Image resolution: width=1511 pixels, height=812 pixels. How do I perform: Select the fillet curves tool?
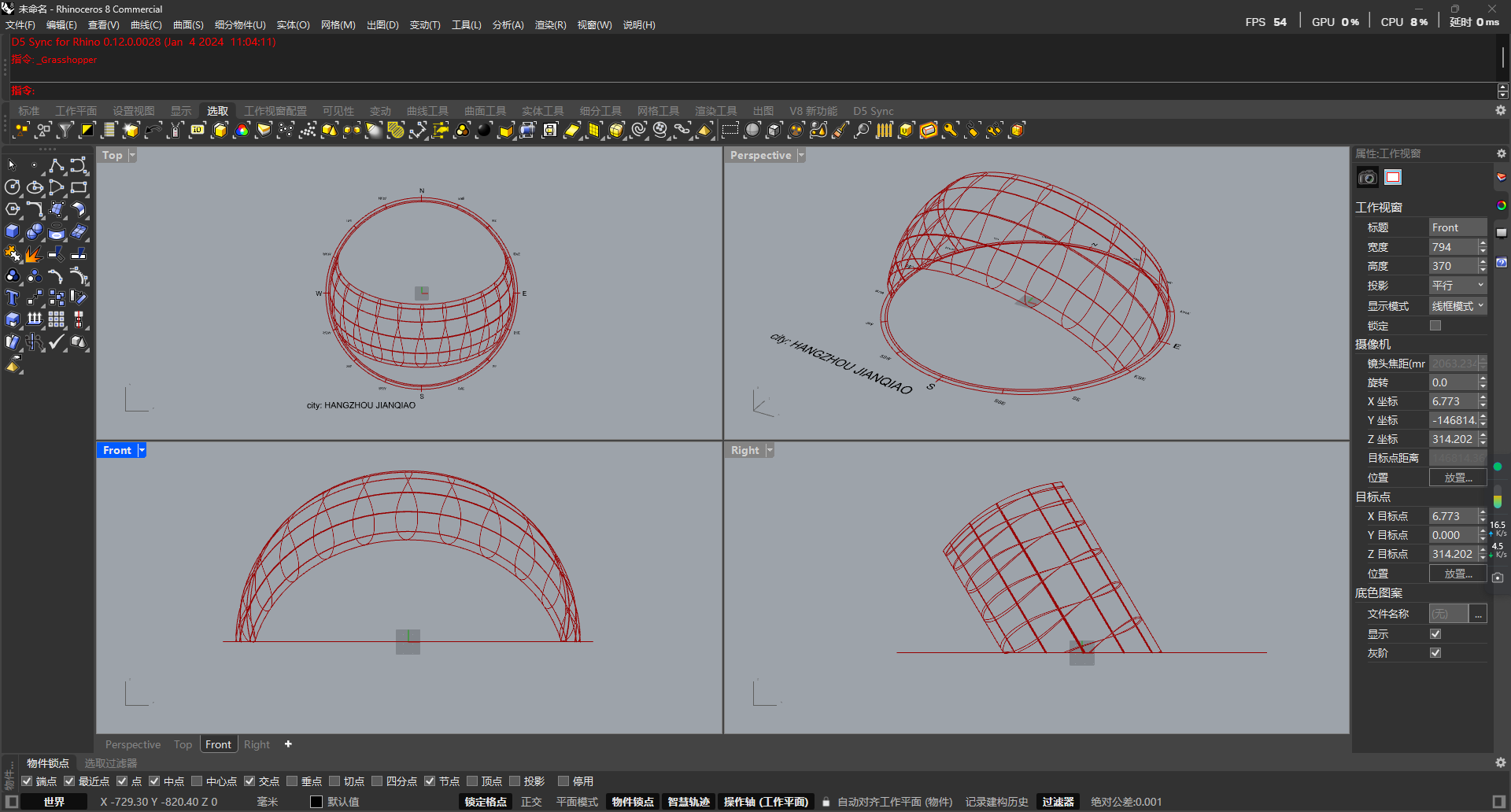click(x=34, y=209)
